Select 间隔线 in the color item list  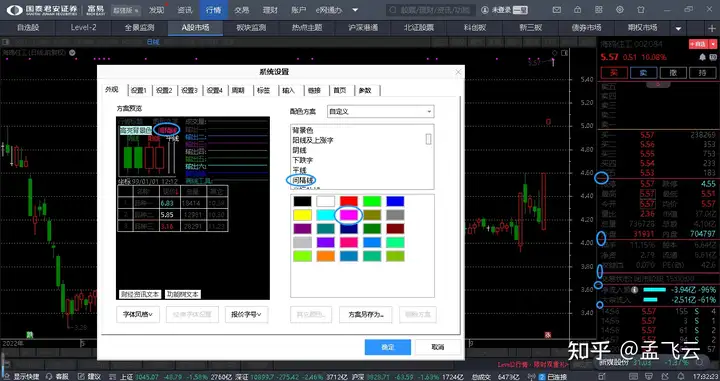pos(303,180)
